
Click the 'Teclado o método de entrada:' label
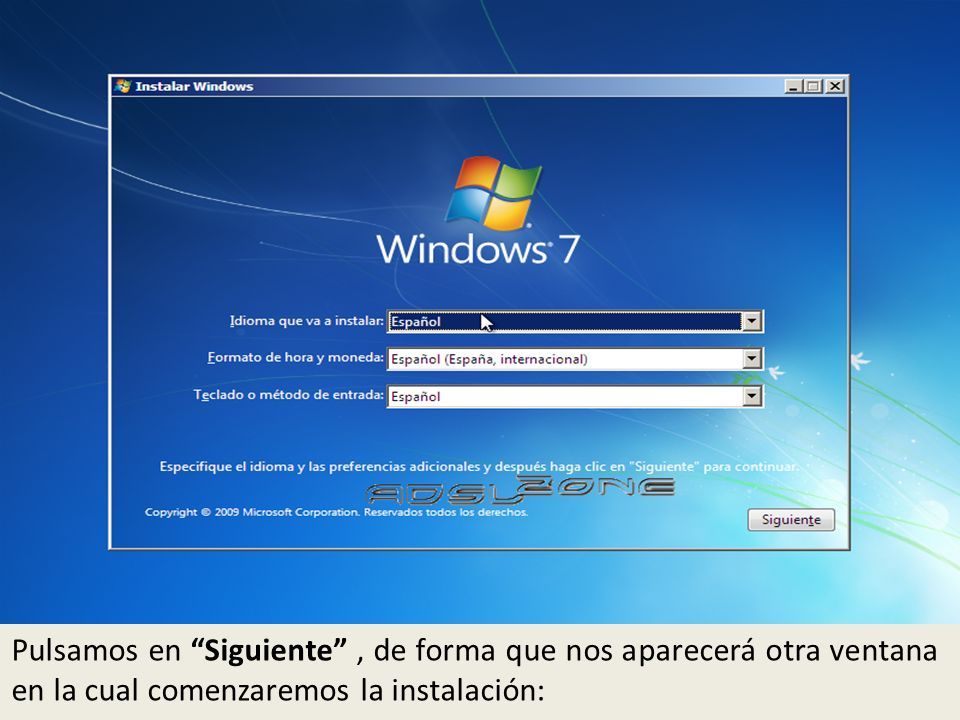[288, 395]
